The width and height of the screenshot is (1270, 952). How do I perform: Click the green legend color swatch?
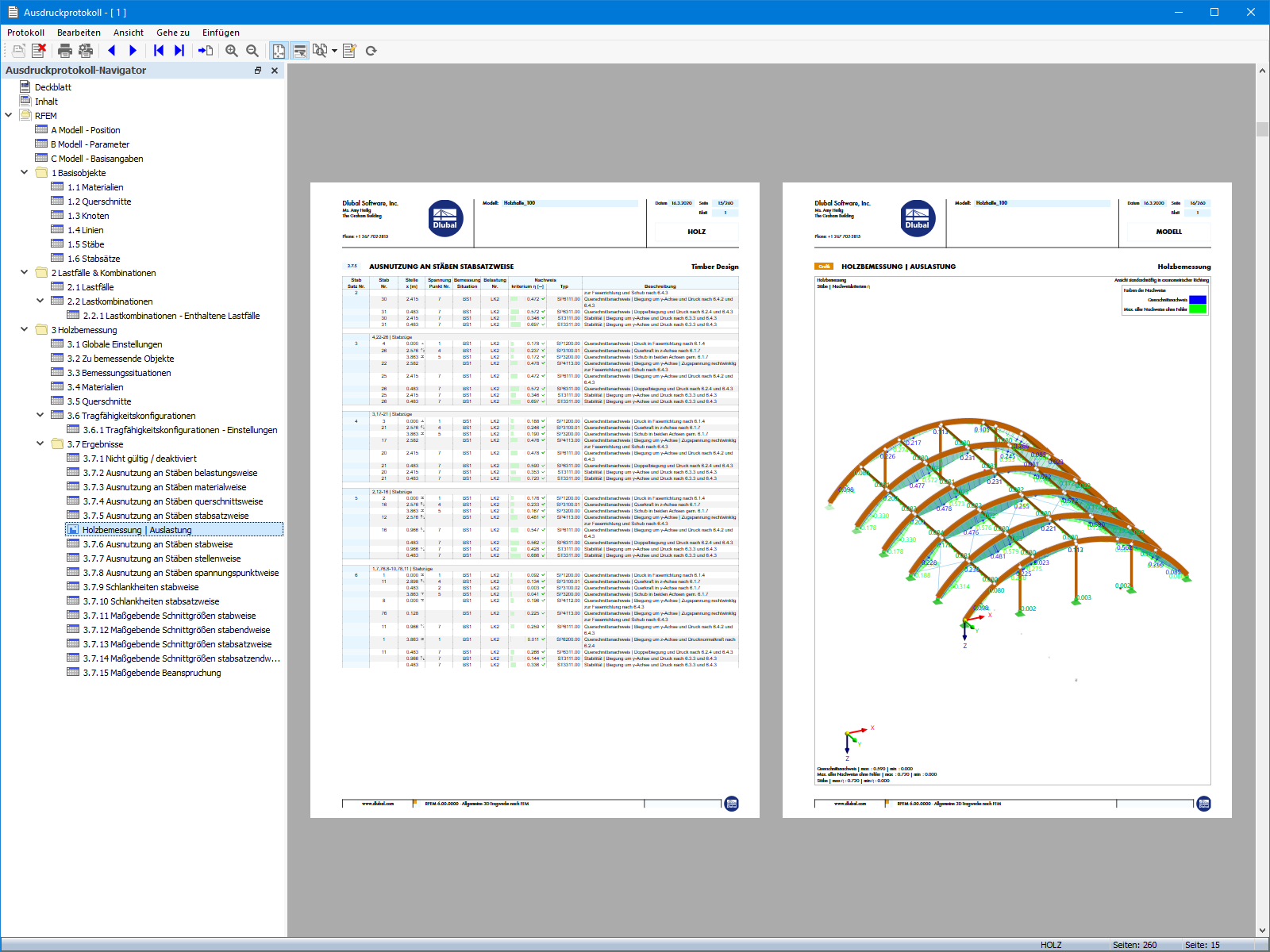[x=1197, y=309]
